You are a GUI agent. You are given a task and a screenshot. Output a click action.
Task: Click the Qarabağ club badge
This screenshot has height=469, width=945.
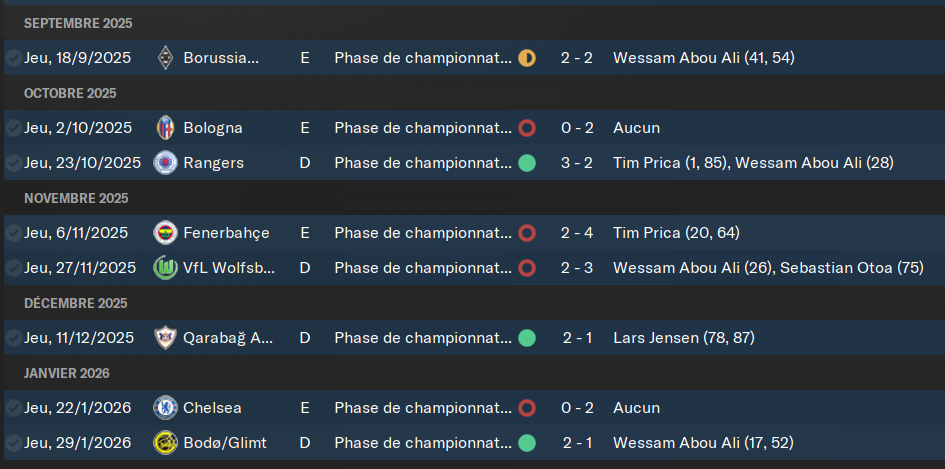(x=166, y=338)
